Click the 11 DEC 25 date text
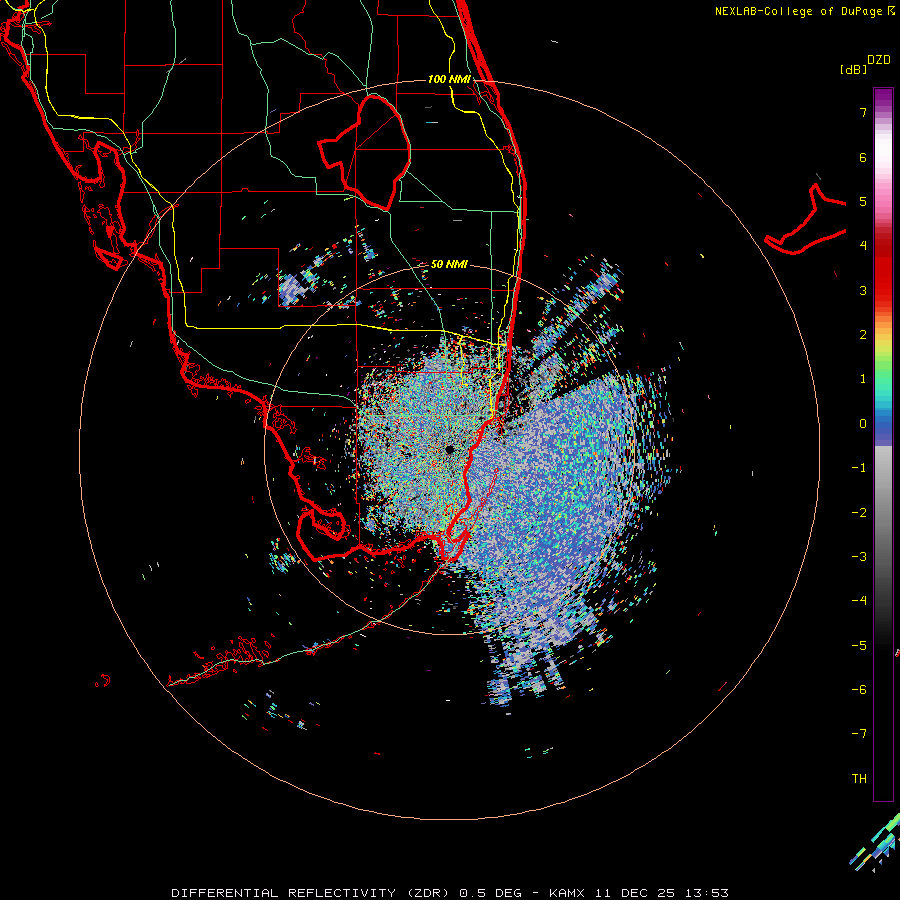Screen dimensions: 900x900 pyautogui.click(x=634, y=893)
